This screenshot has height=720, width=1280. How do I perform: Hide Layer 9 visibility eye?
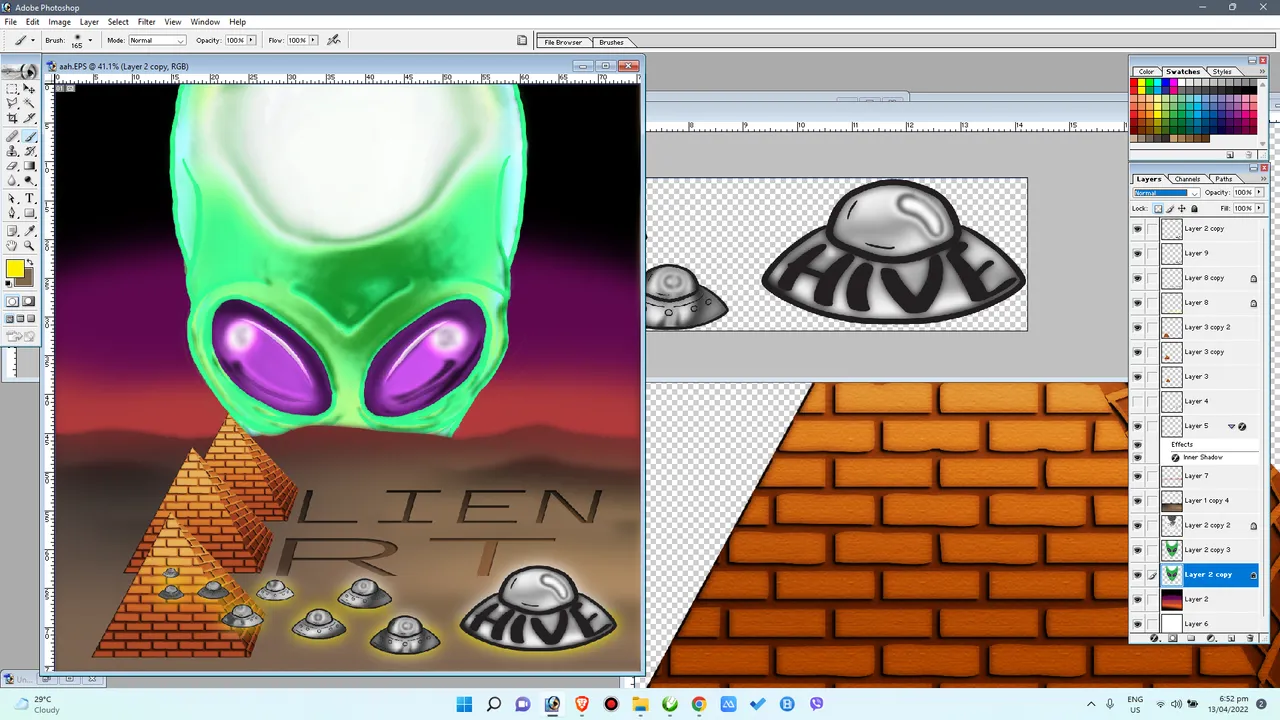pos(1137,253)
